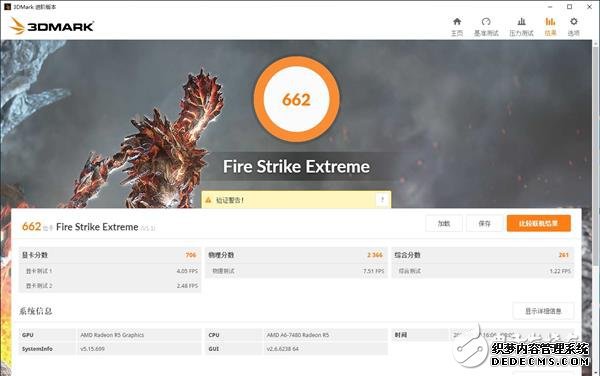Click the Combined score (综合分数) header

(x=408, y=255)
